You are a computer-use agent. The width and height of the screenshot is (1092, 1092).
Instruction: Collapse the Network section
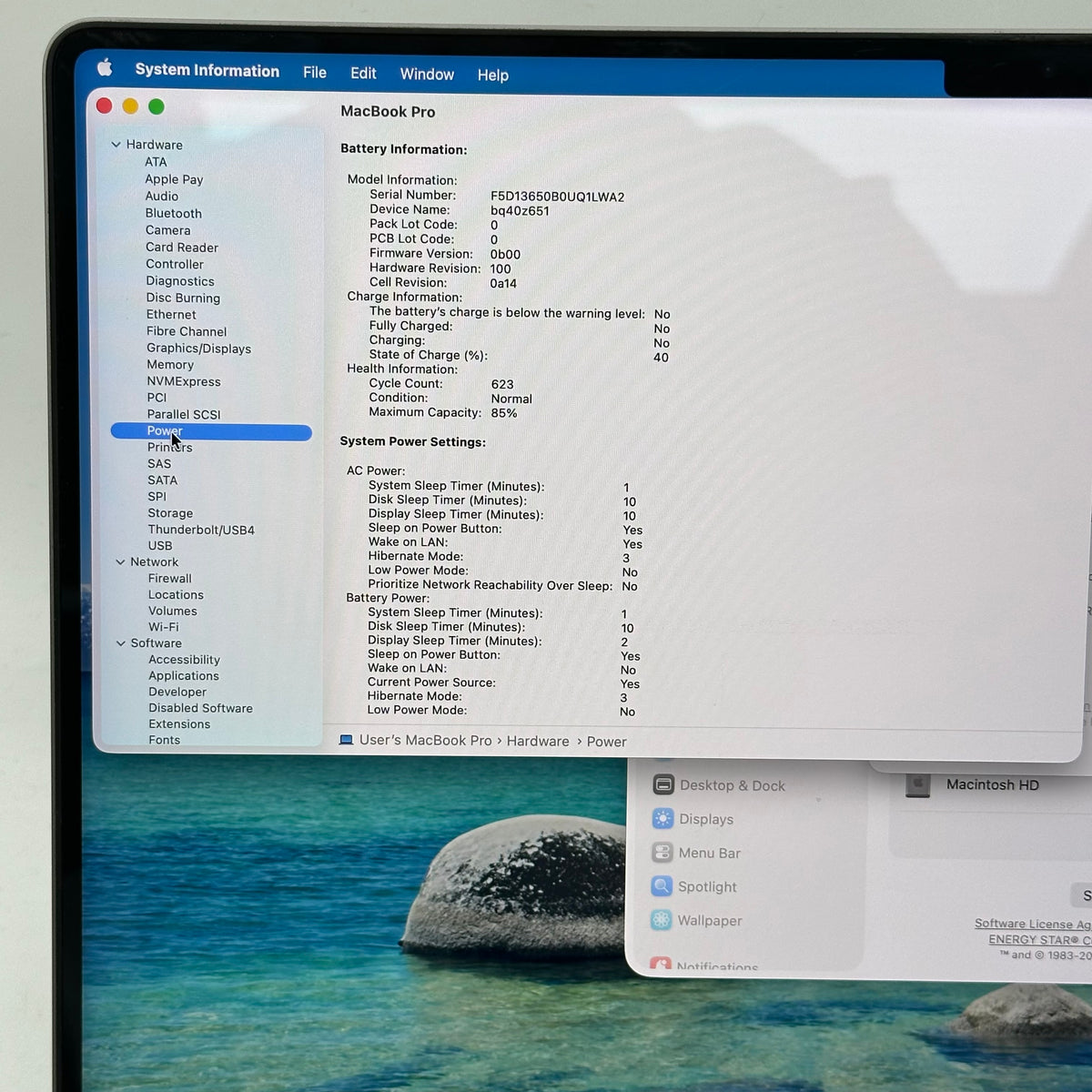(x=120, y=562)
